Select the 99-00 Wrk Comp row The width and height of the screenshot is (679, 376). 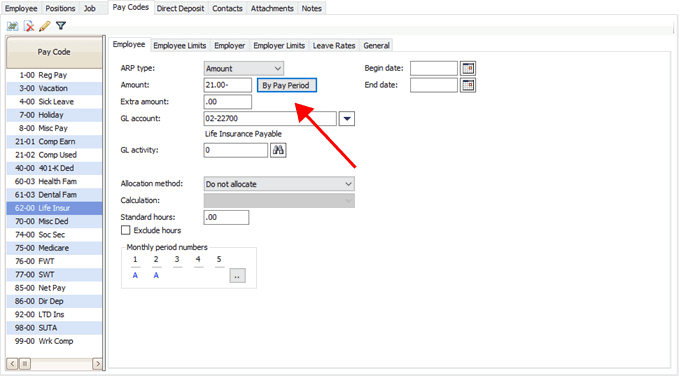point(54,341)
